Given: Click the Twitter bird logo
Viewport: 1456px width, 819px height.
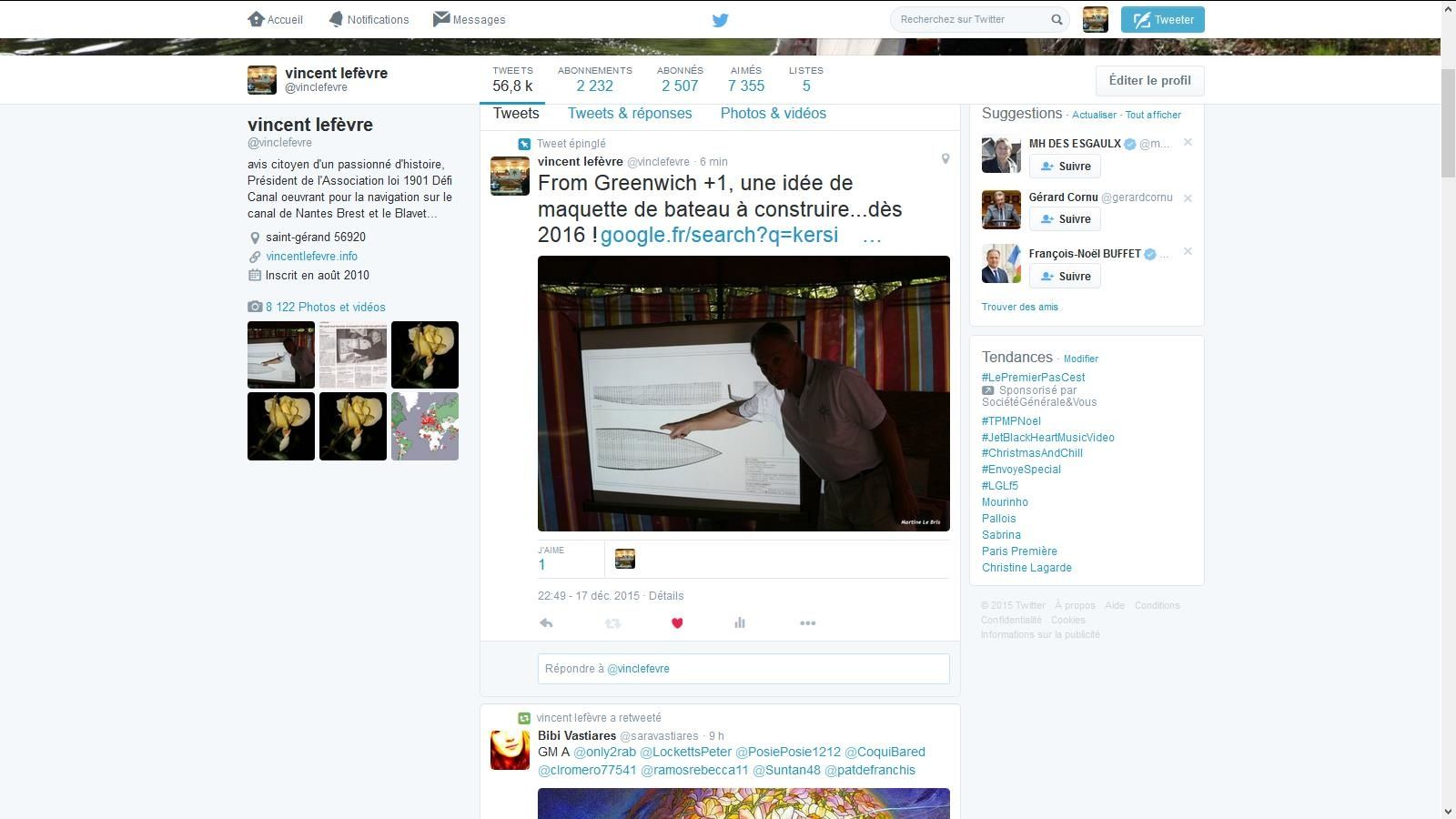Looking at the screenshot, I should tap(720, 19).
